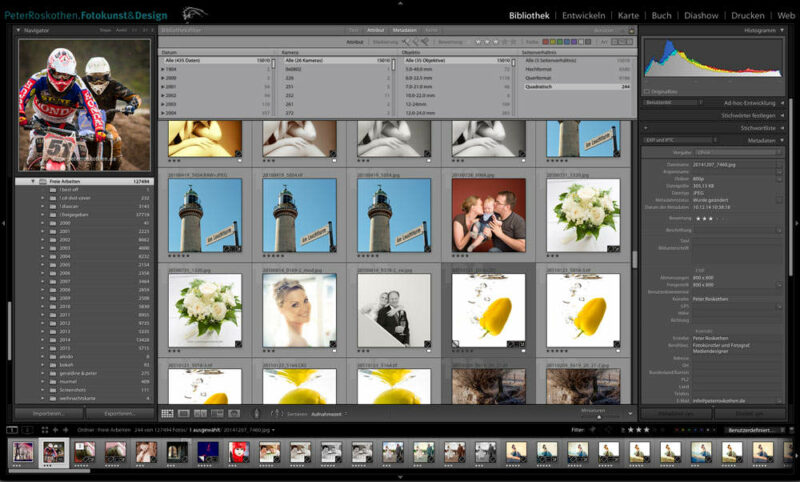
Task: Open compare view in the toolbar
Action: (x=201, y=413)
